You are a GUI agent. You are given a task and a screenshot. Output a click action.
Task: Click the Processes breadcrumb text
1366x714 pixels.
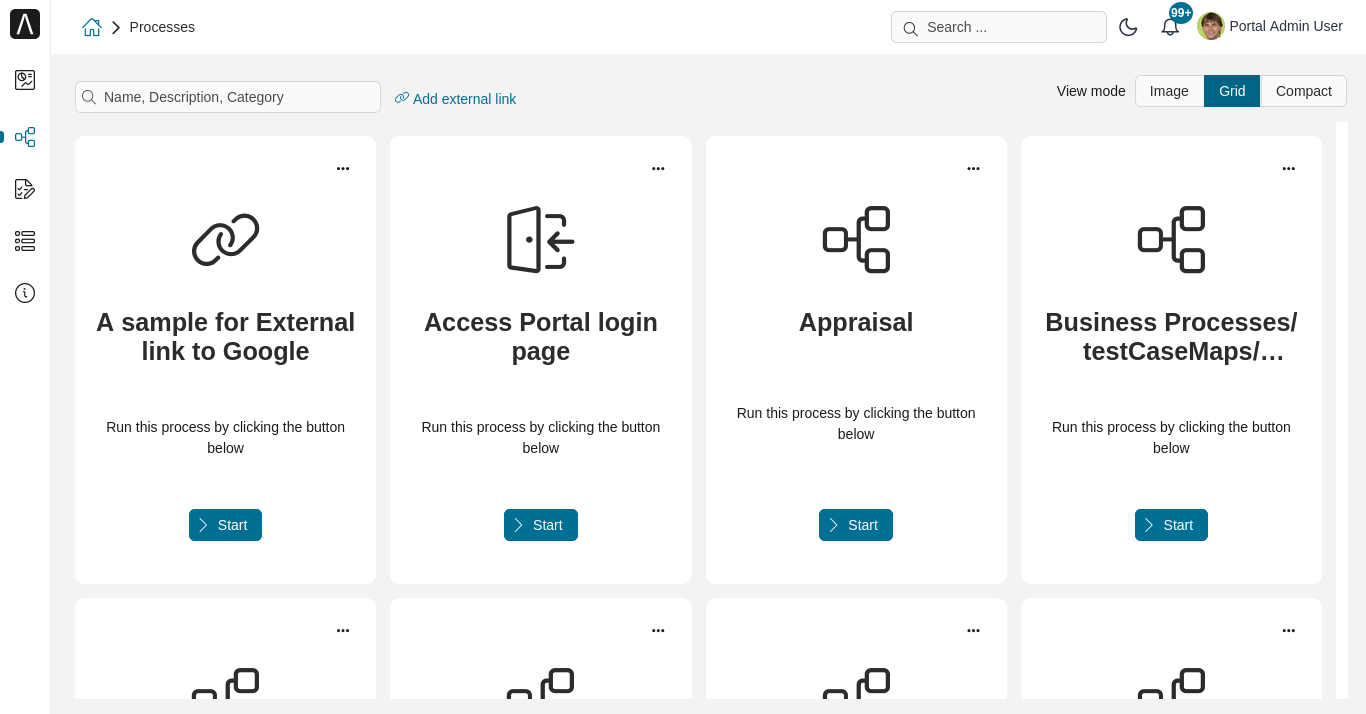[x=162, y=27]
